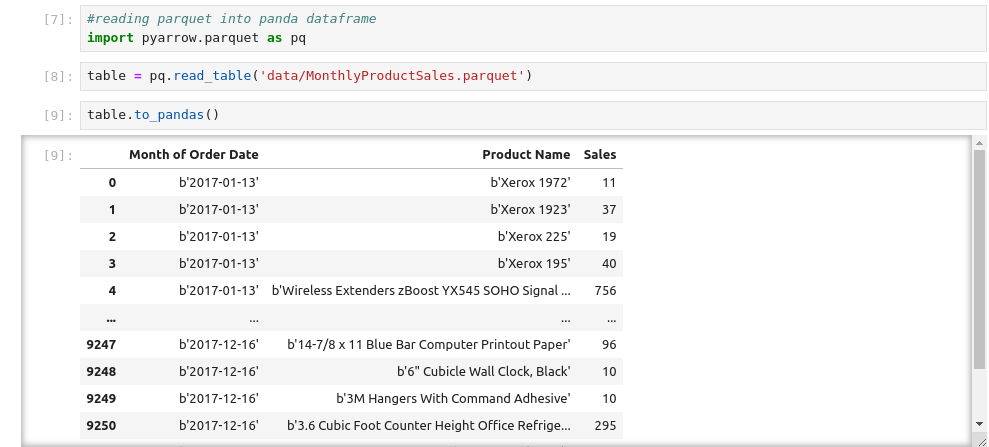
Task: Click the b'Xerox 1923' product cell
Action: (530, 210)
